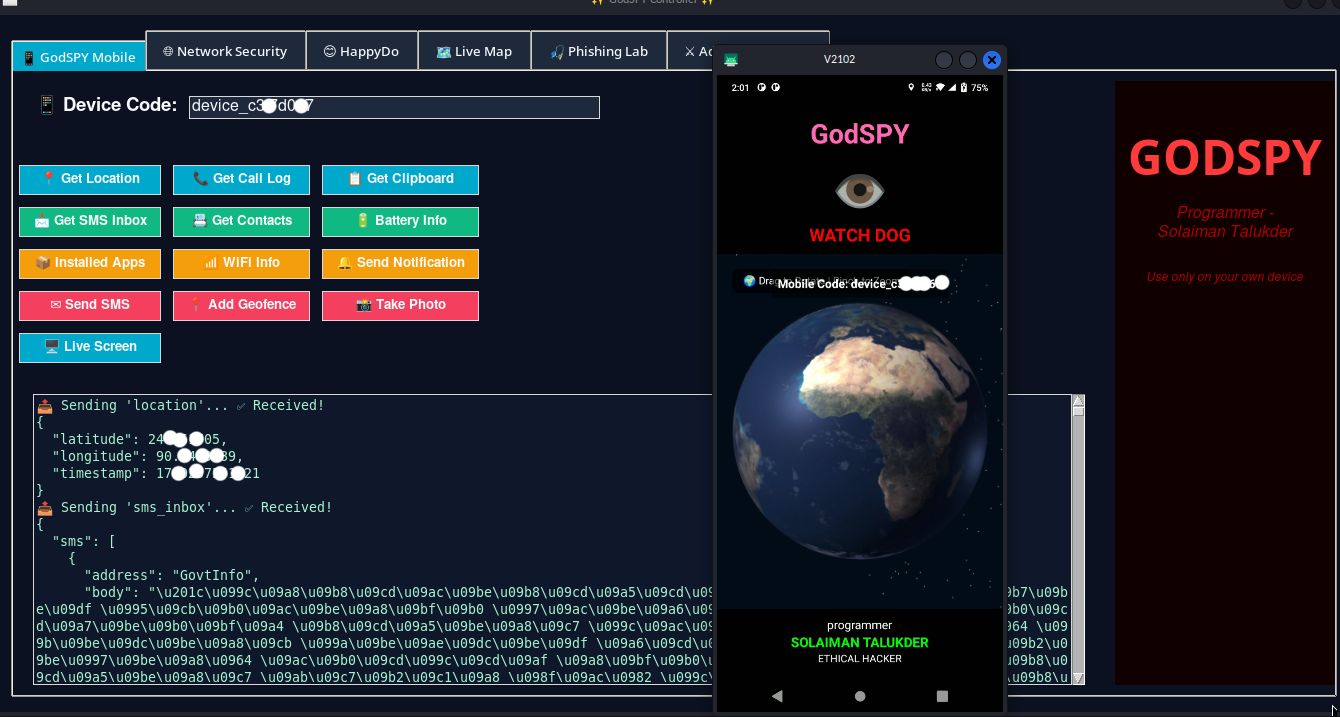Click the V2102 window title
Viewport: 1340px width, 717px height.
click(839, 60)
